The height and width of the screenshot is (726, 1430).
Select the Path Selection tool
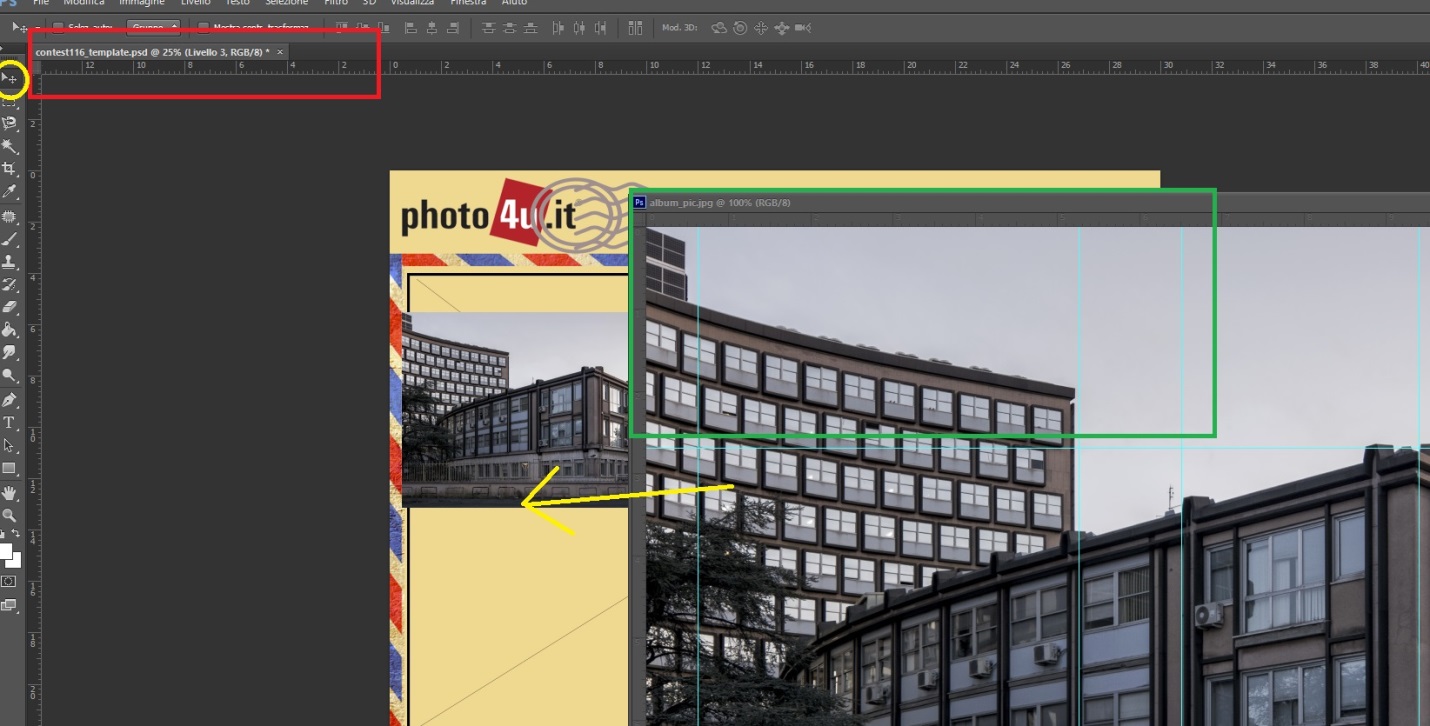point(10,446)
